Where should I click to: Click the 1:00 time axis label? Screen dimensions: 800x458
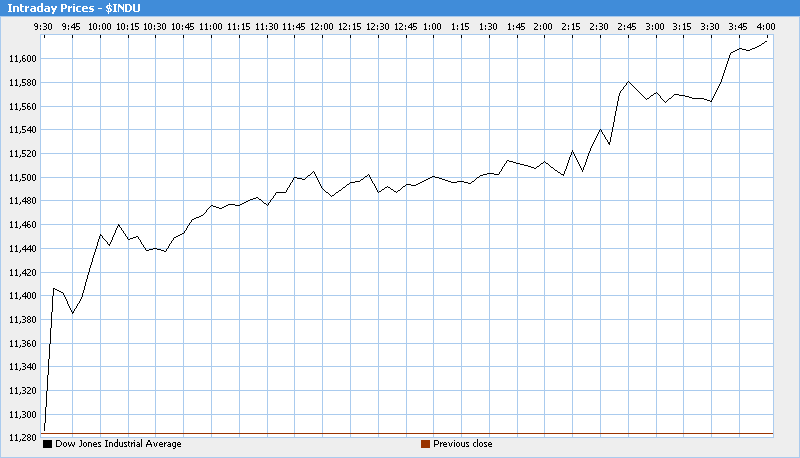click(x=432, y=26)
